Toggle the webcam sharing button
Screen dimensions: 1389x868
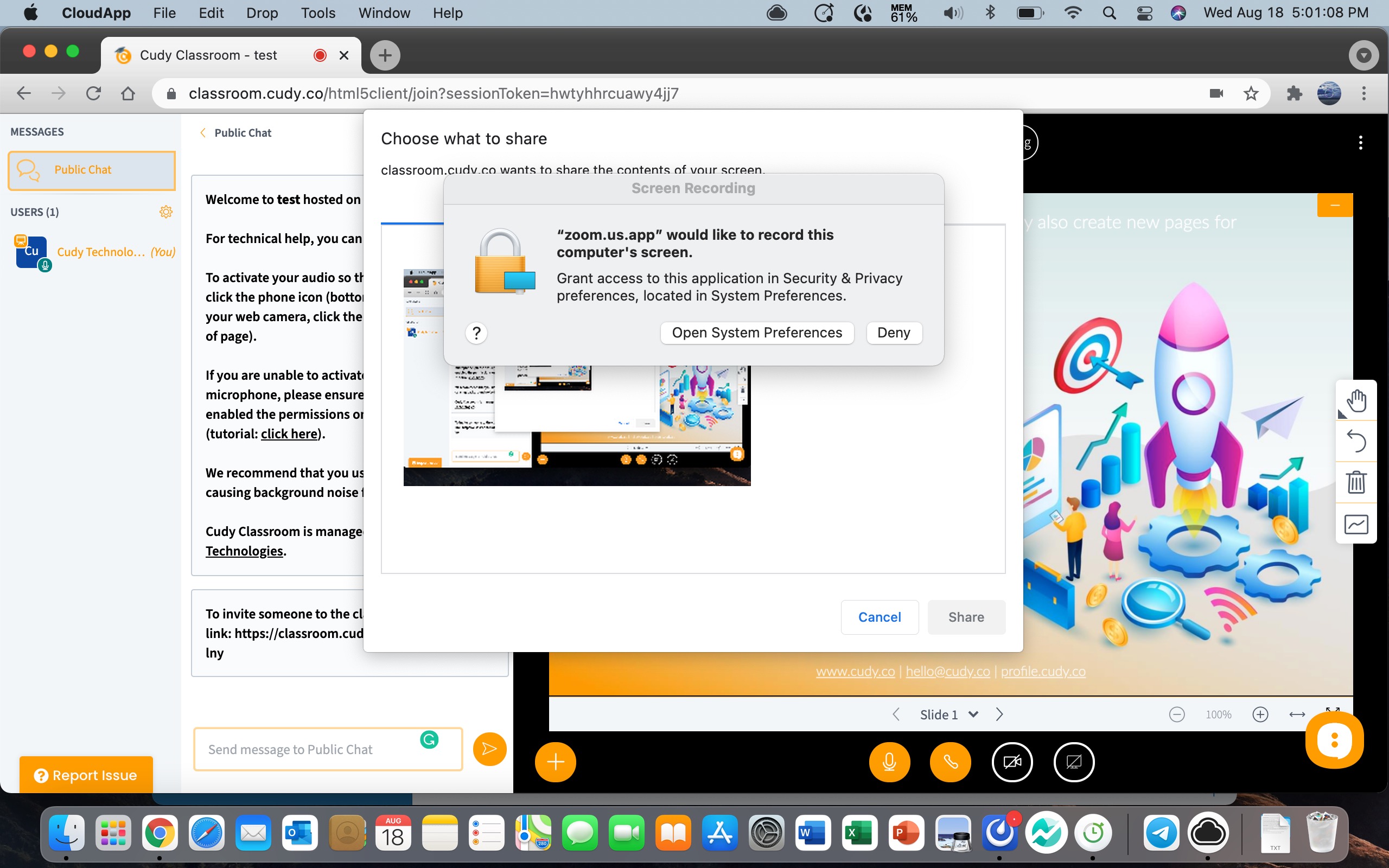pyautogui.click(x=1012, y=762)
